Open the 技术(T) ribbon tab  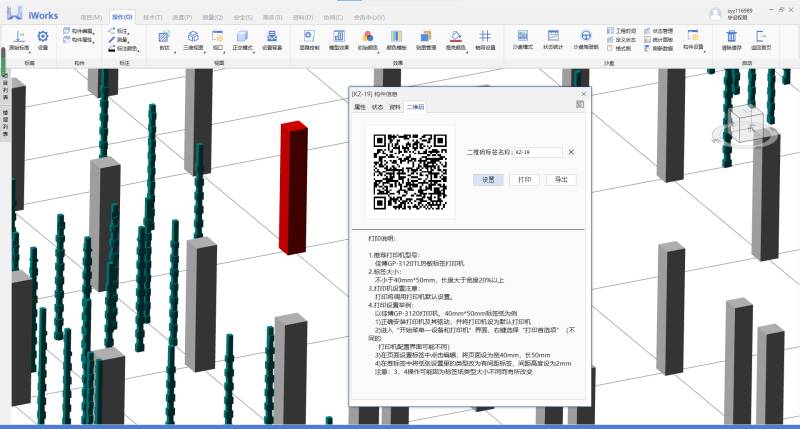153,17
